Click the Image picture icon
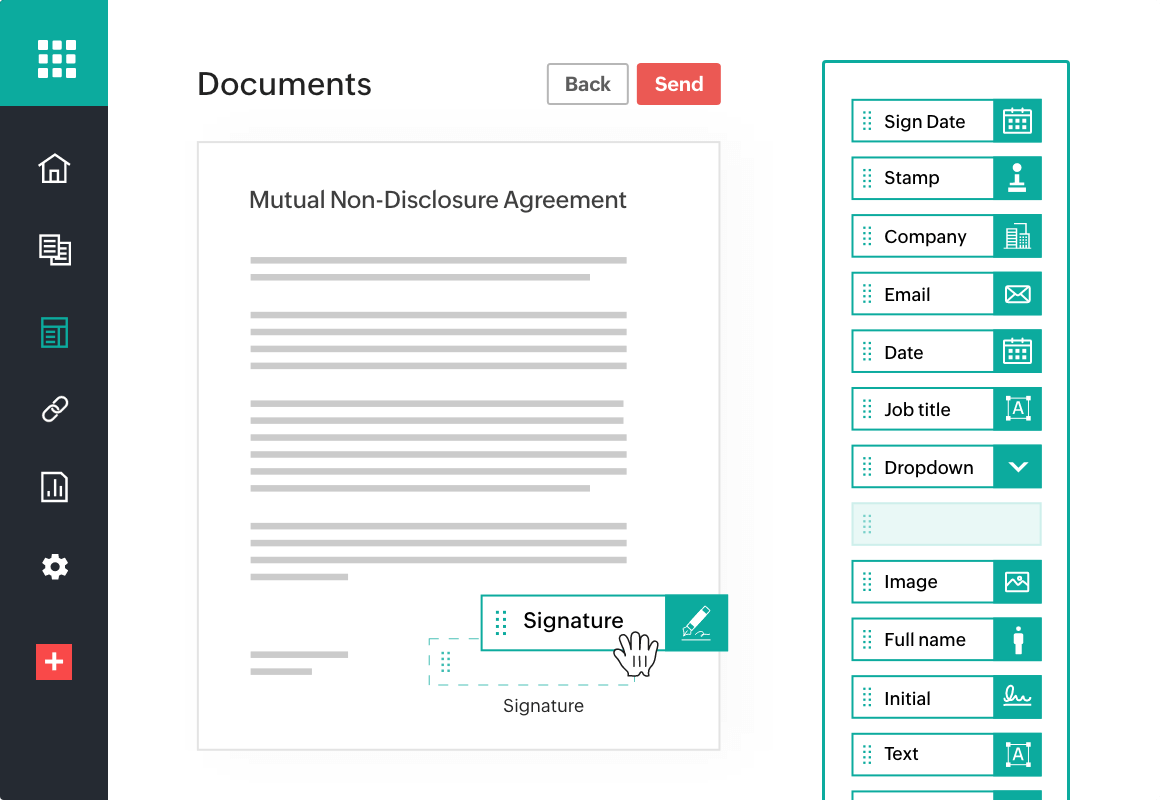This screenshot has width=1160, height=800. (1017, 582)
